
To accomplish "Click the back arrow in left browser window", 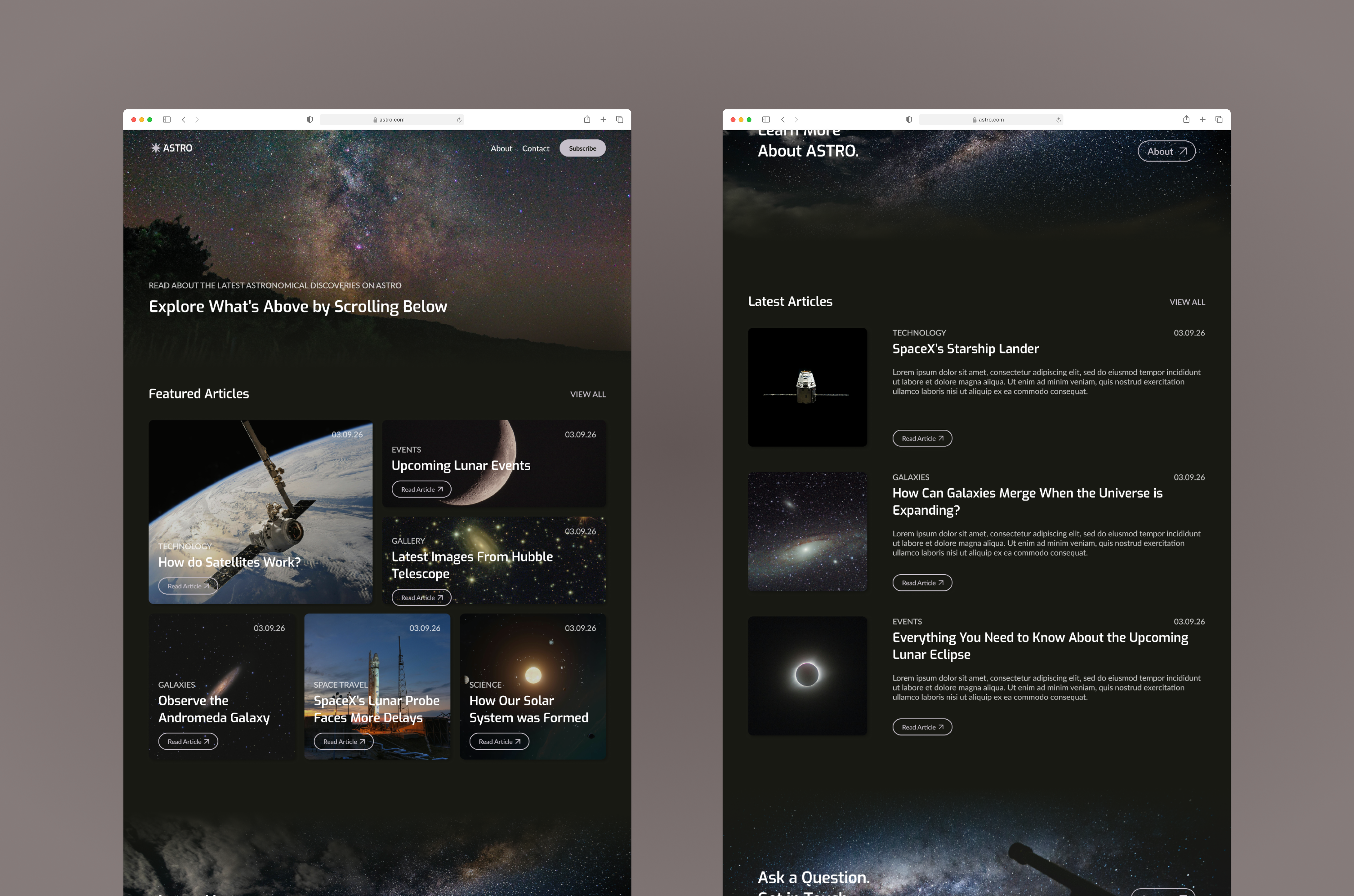I will coord(183,119).
